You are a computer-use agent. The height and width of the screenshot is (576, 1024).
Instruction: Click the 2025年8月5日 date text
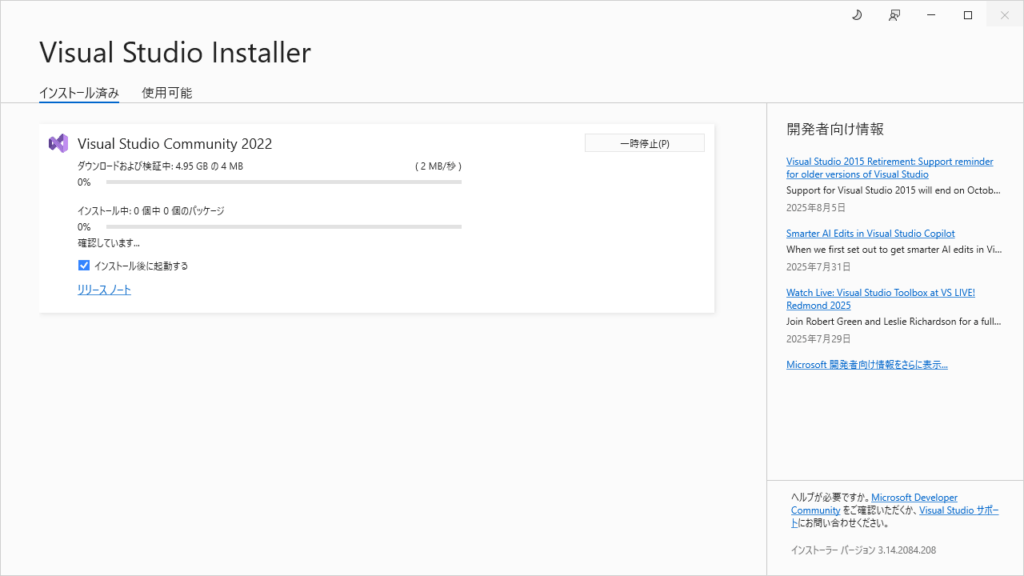816,208
